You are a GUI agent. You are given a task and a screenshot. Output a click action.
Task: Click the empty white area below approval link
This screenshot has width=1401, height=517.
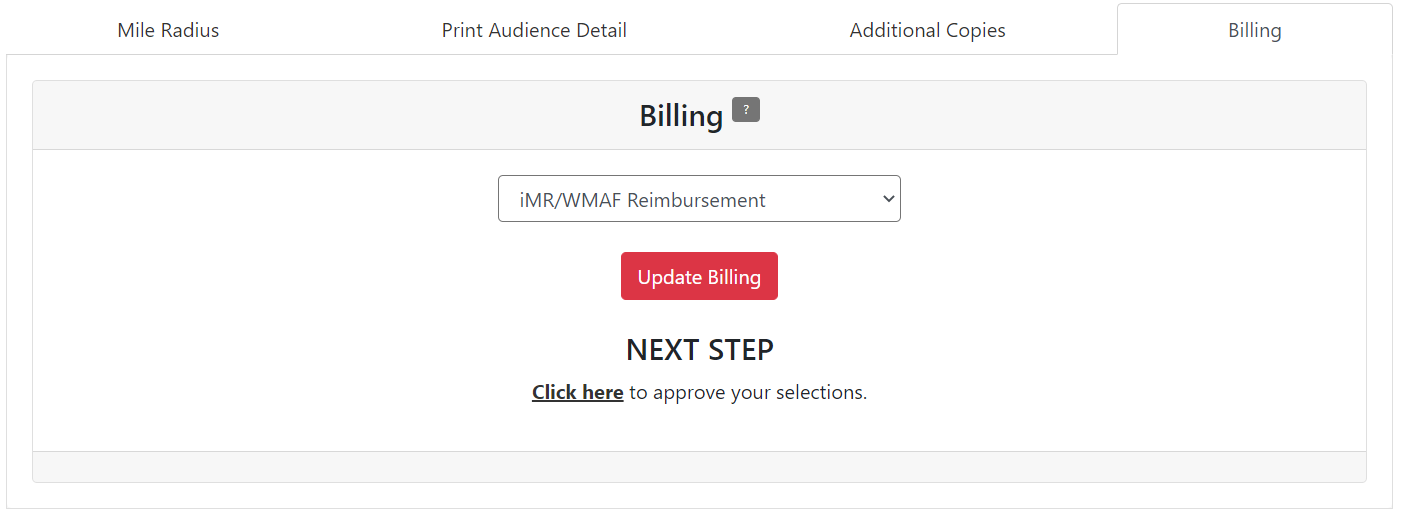[x=699, y=428]
